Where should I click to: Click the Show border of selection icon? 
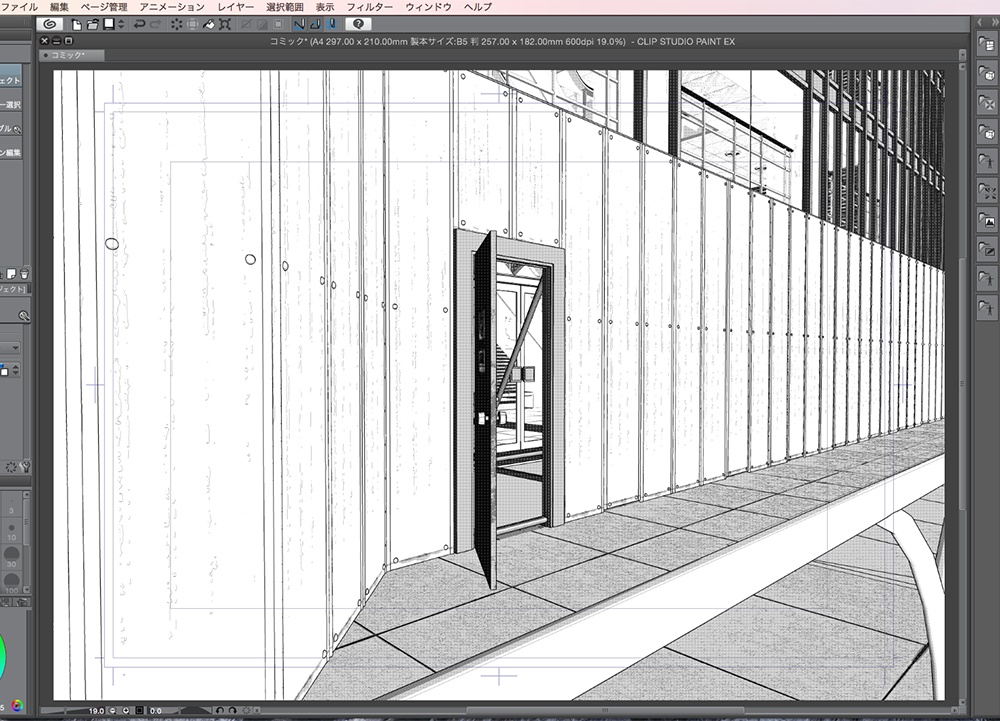tap(278, 24)
